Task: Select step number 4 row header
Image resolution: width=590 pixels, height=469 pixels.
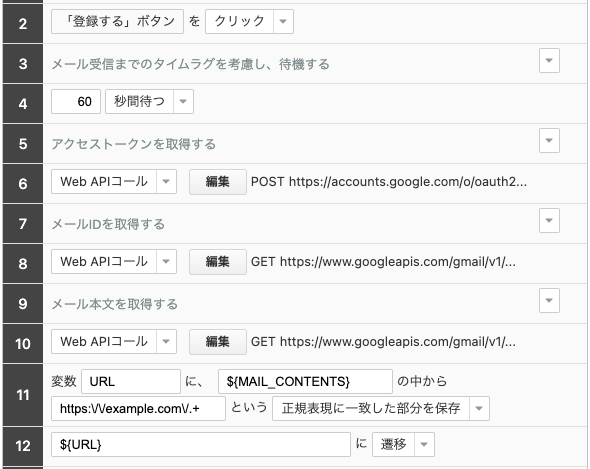Action: [23, 104]
